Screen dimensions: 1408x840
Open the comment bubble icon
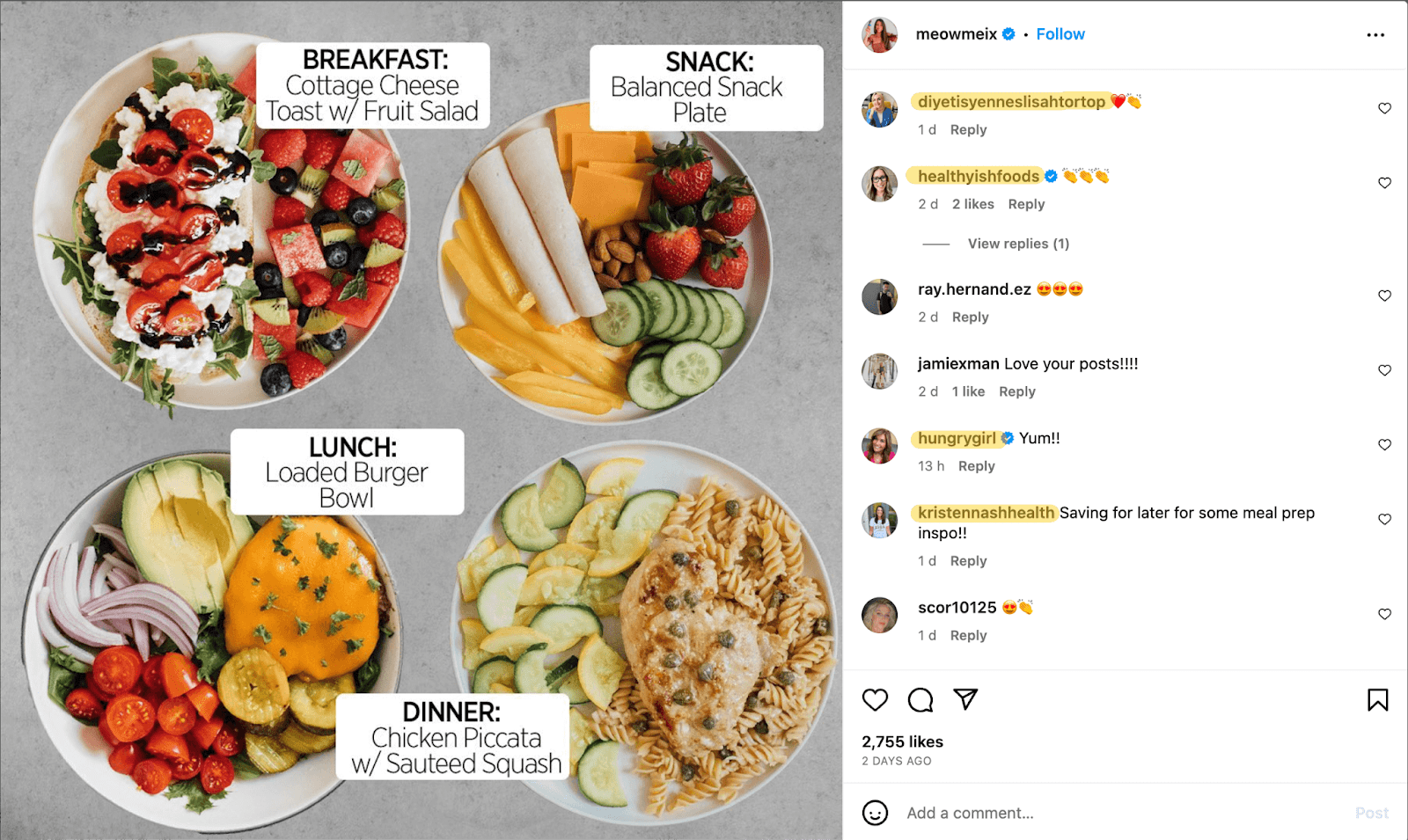tap(920, 700)
